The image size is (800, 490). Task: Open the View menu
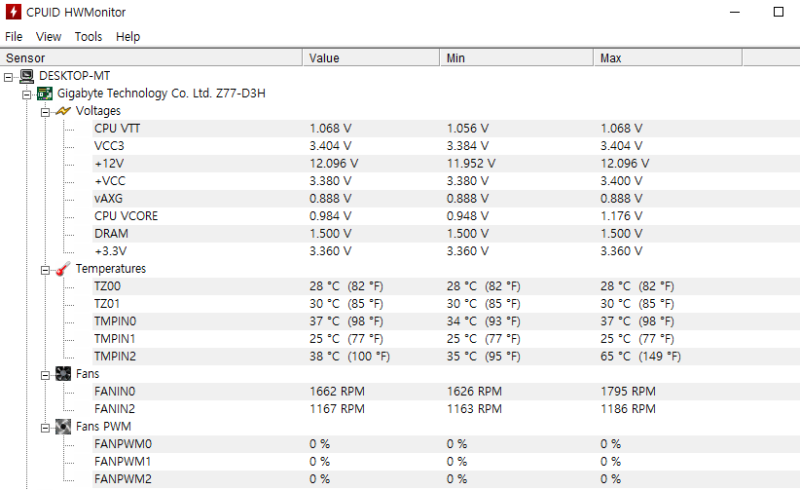pos(48,37)
